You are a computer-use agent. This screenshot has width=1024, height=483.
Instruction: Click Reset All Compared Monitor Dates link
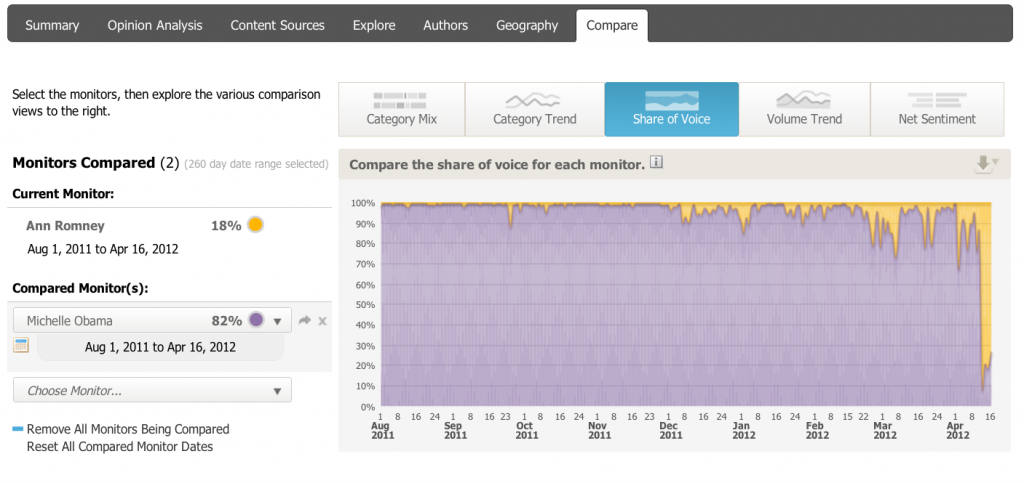tap(120, 447)
